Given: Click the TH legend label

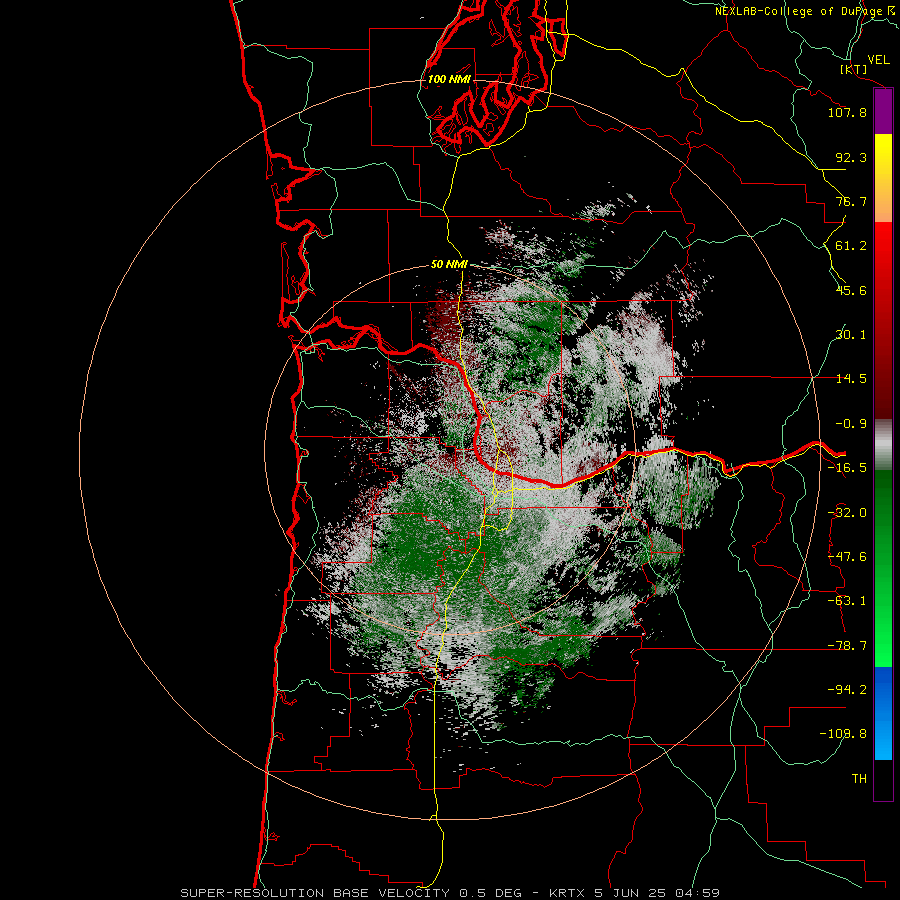Looking at the screenshot, I should (x=859, y=778).
